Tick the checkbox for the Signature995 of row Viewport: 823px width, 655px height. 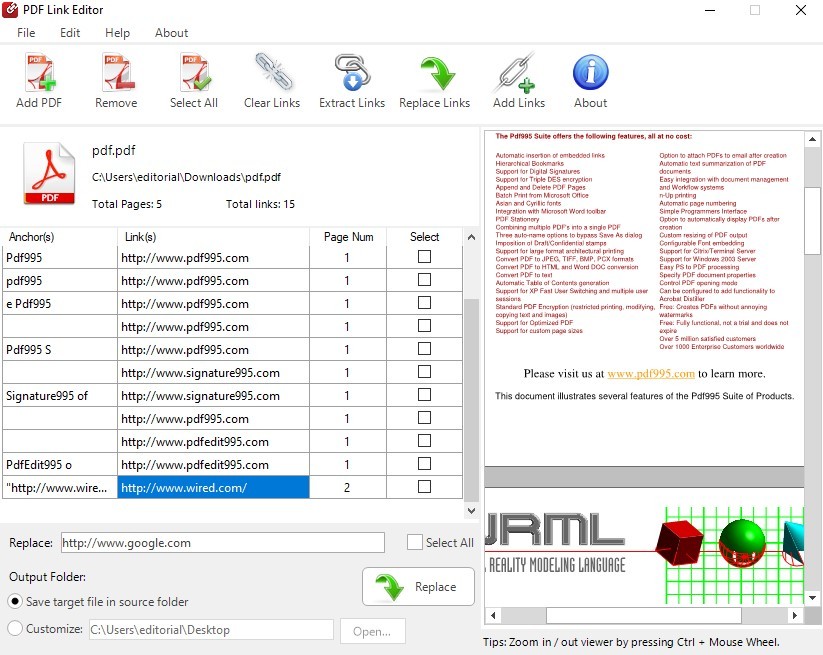[x=424, y=395]
